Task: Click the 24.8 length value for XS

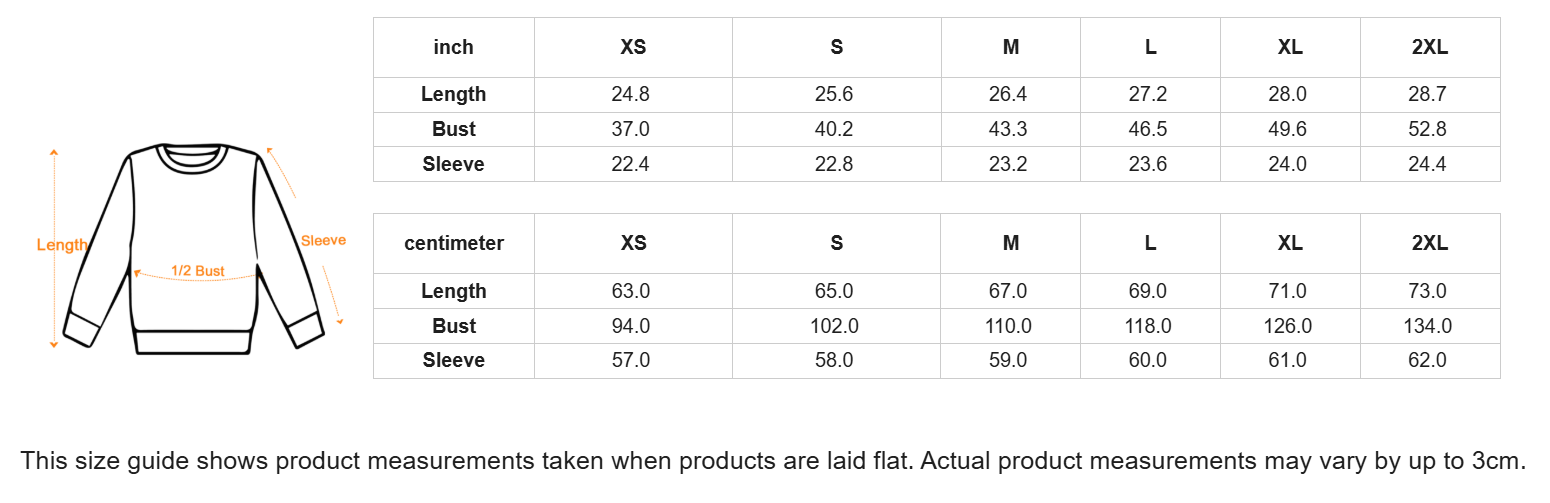Action: pyautogui.click(x=630, y=94)
